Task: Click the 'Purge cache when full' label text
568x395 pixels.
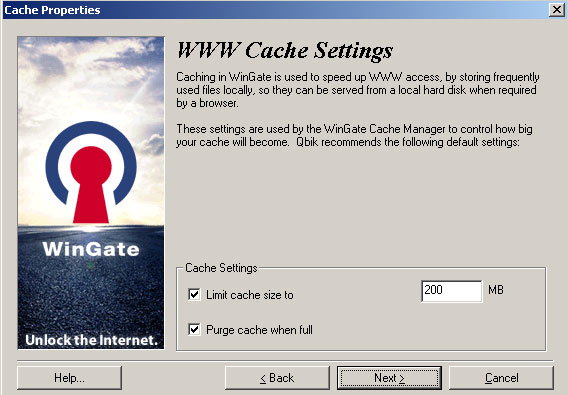Action: [259, 330]
